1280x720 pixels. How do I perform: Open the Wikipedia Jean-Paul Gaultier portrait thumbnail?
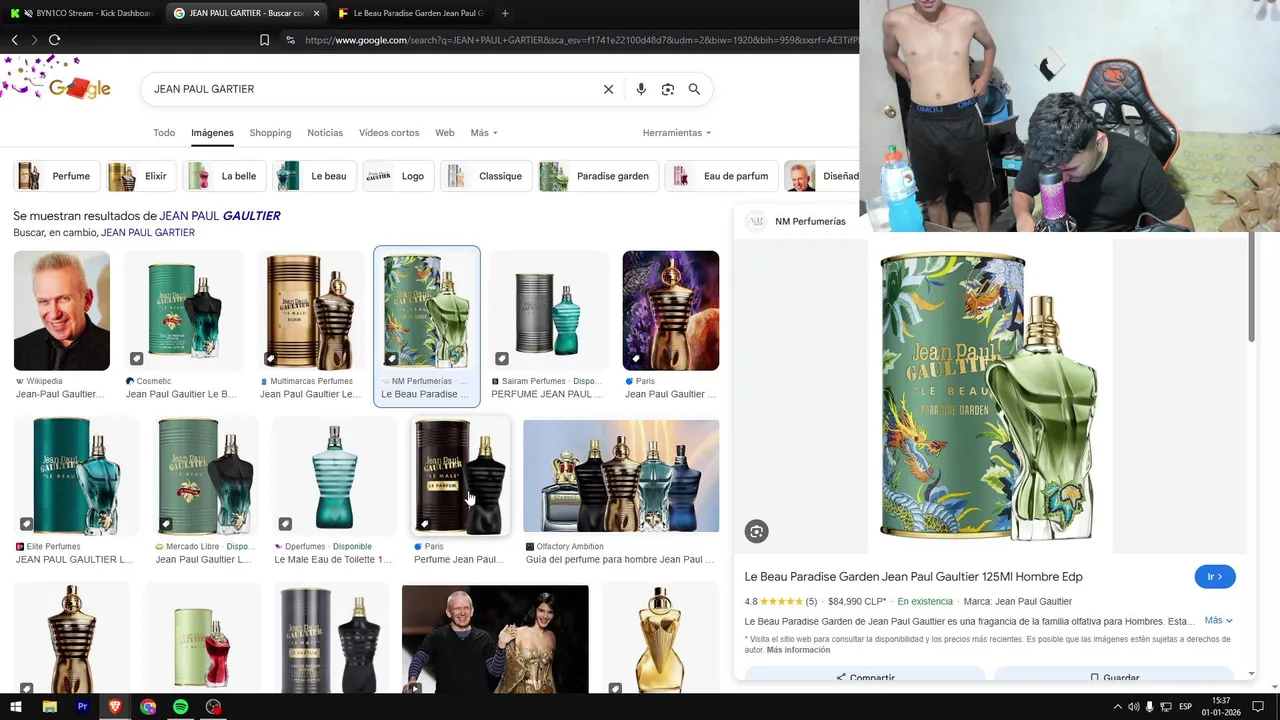click(x=62, y=311)
